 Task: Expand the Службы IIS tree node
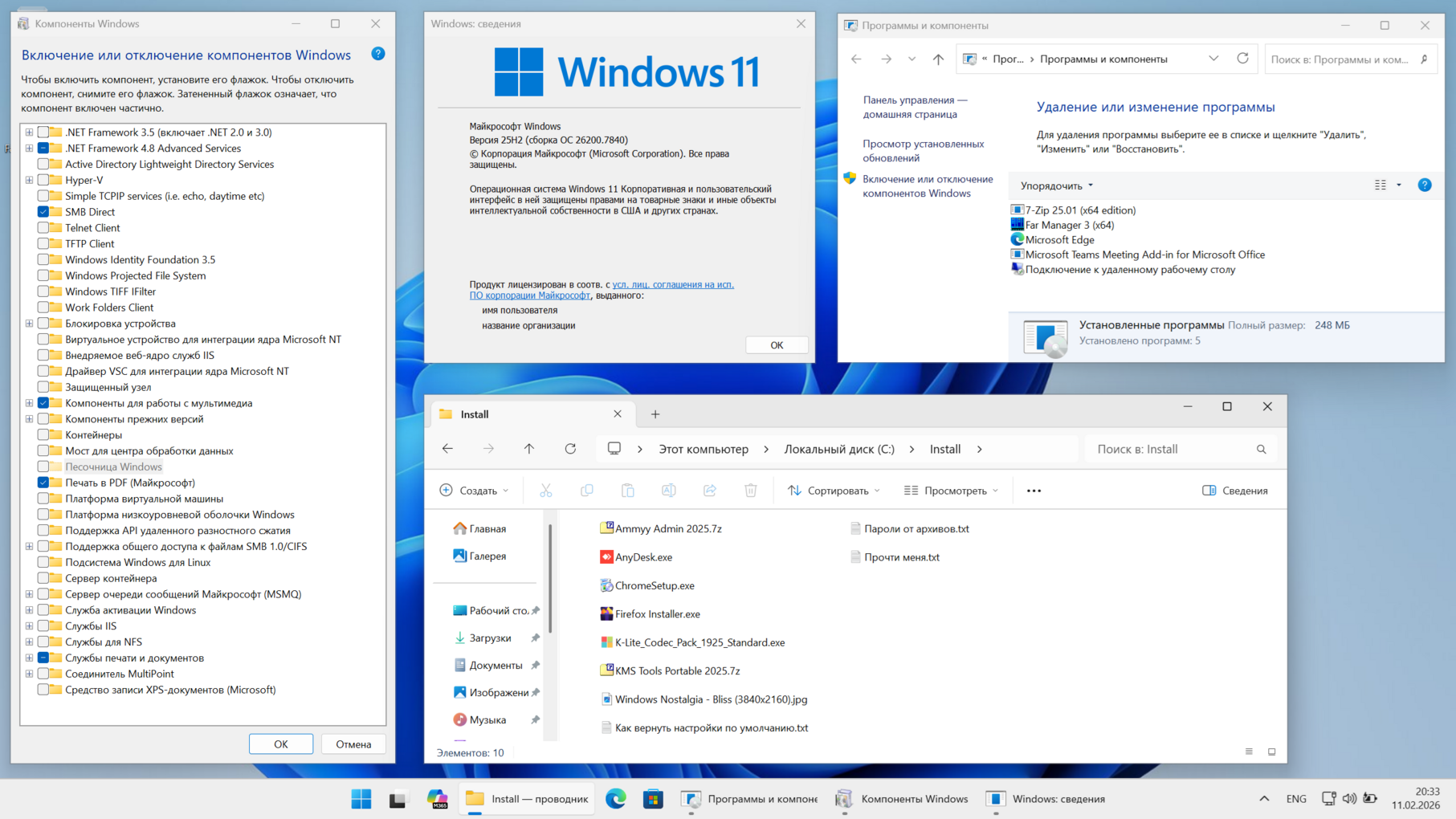(29, 626)
